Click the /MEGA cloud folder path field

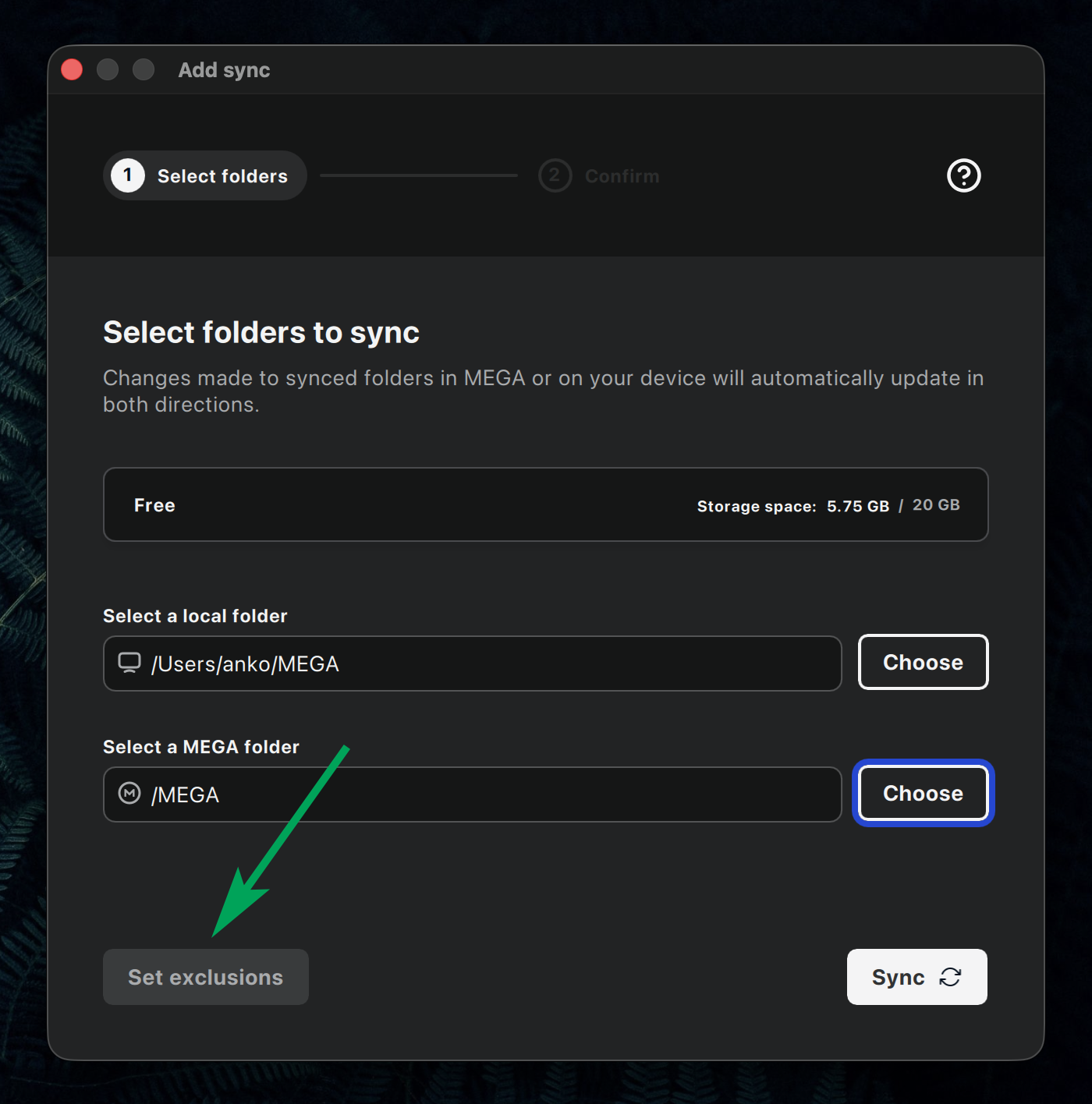[484, 794]
